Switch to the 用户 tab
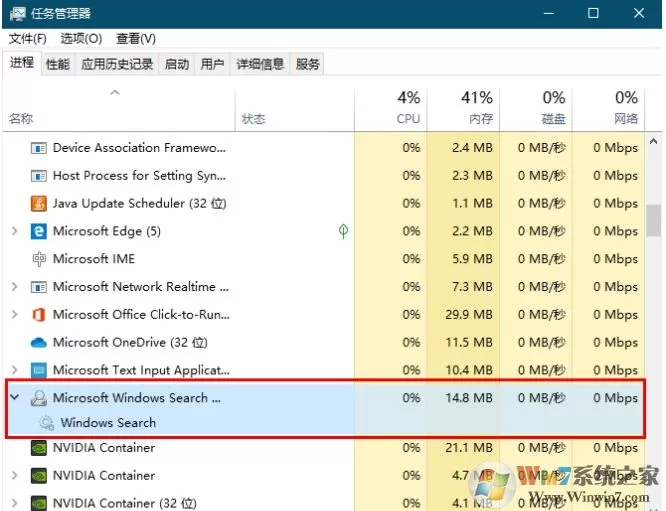 click(x=212, y=64)
